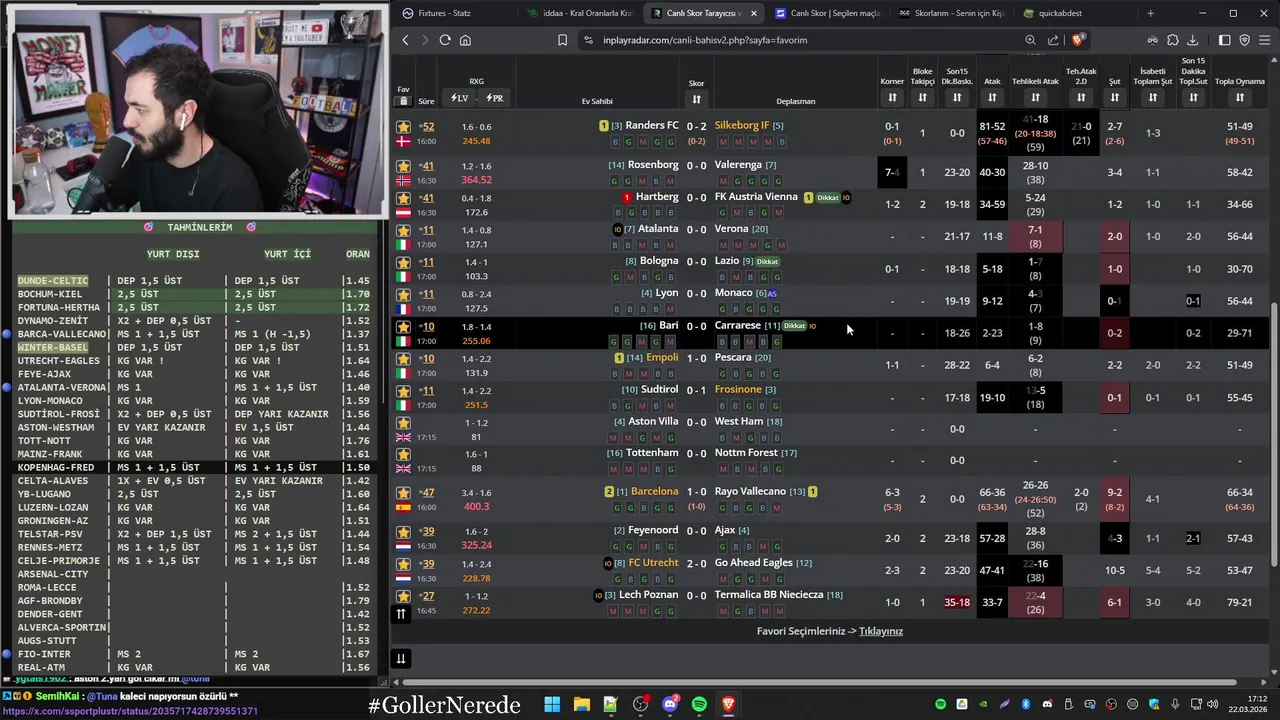The image size is (1280, 720).
Task: Open the browser home page icon
Action: coord(465,40)
